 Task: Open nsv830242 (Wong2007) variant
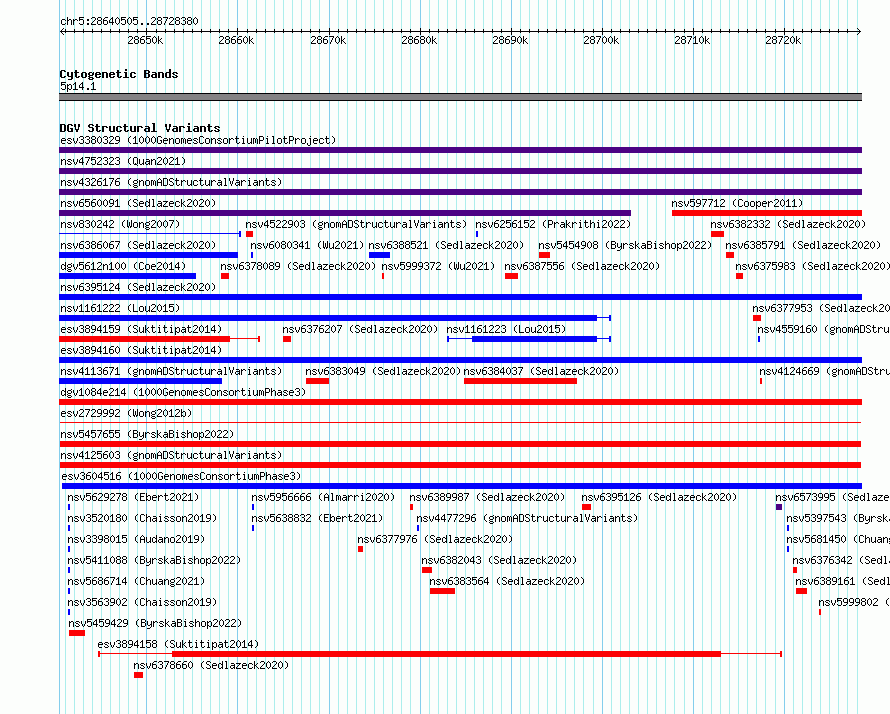point(120,224)
